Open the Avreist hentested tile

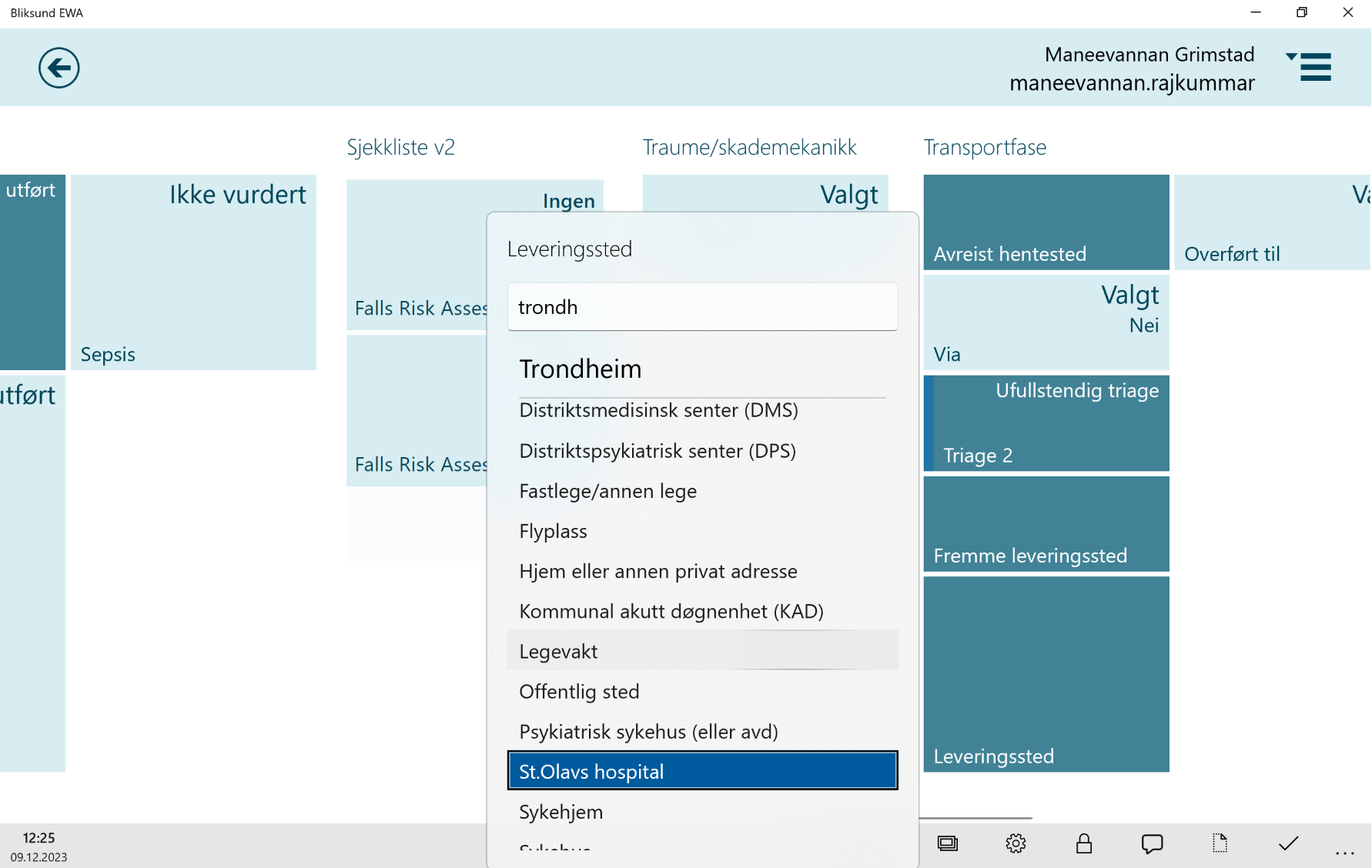point(1046,222)
